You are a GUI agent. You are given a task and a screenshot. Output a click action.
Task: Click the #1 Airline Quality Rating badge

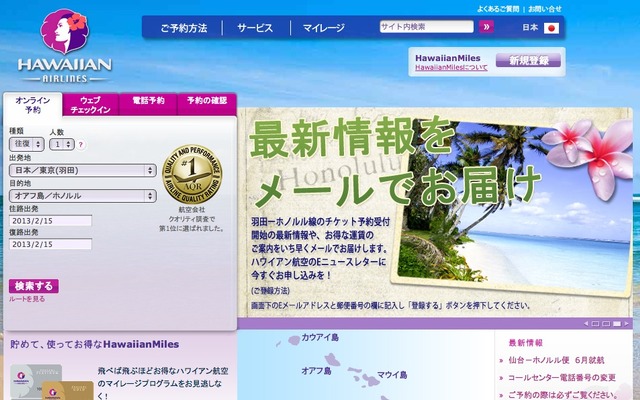tap(192, 174)
